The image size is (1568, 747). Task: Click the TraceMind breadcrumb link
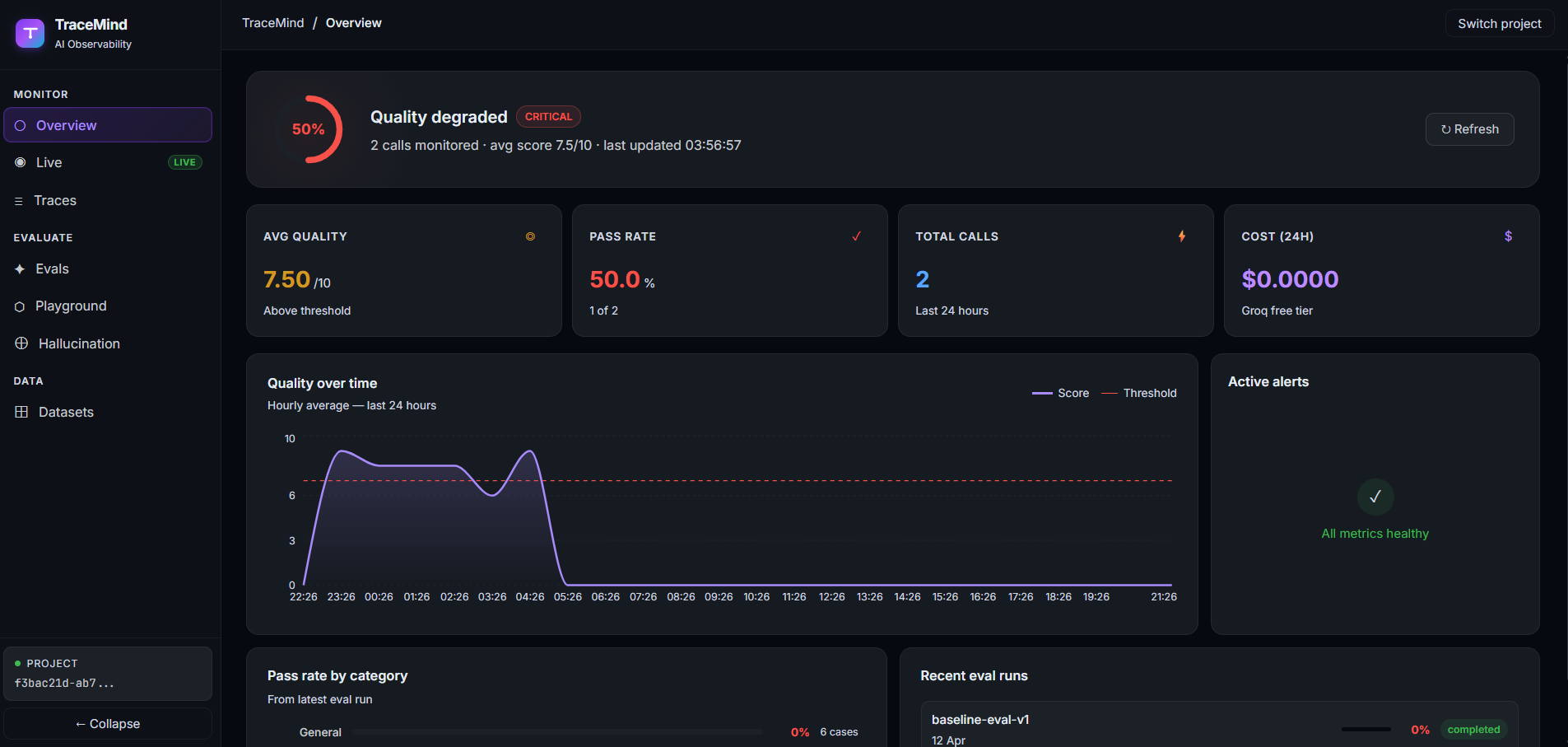tap(273, 23)
